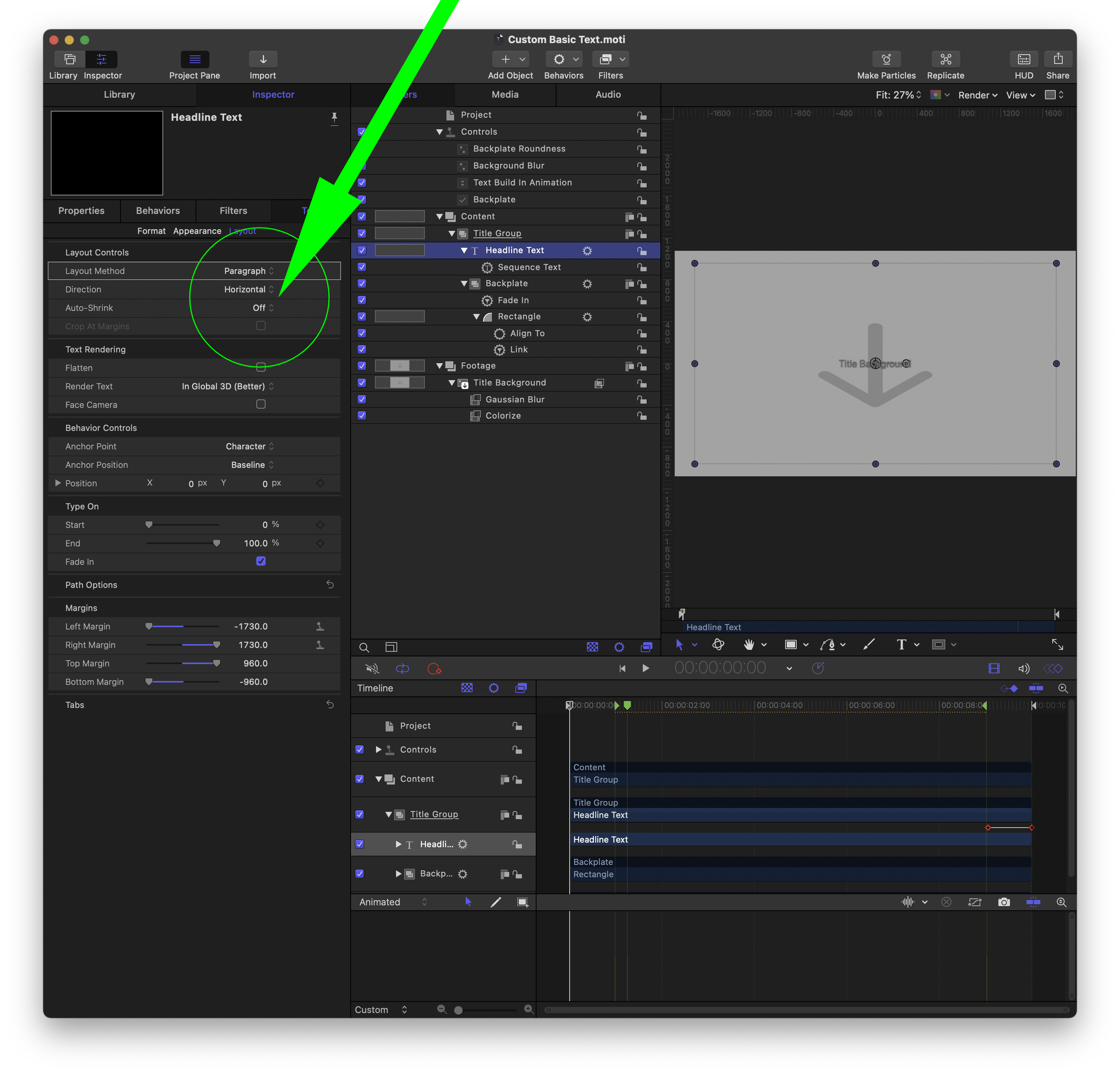
Task: Toggle the record animation button
Action: click(434, 668)
